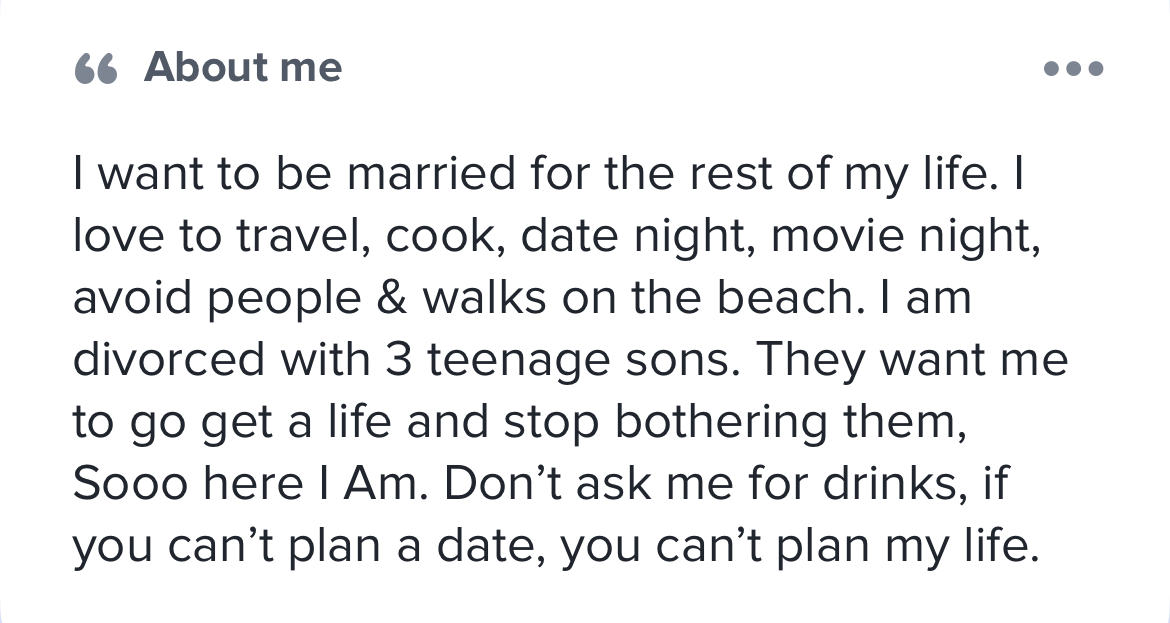The width and height of the screenshot is (1170, 623).
Task: Click the 'Sooo here I Am' text
Action: tap(246, 484)
